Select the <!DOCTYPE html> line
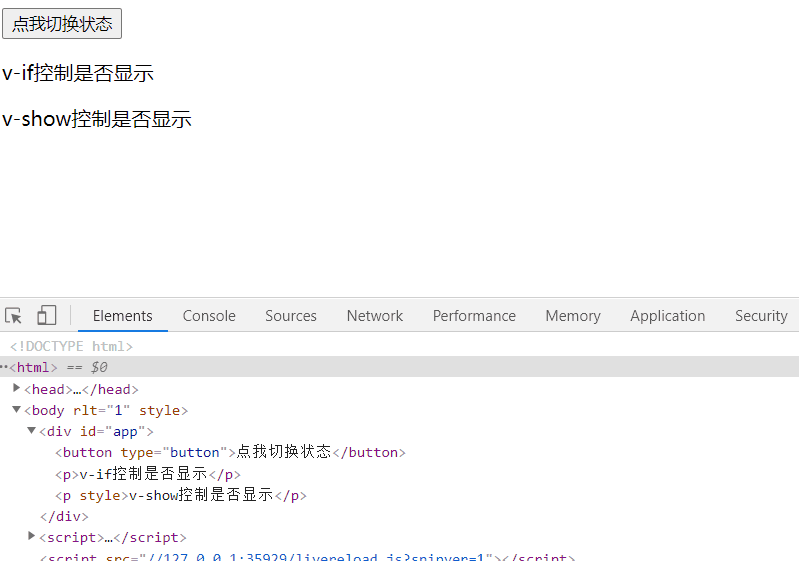Image resolution: width=799 pixels, height=561 pixels. coord(71,346)
